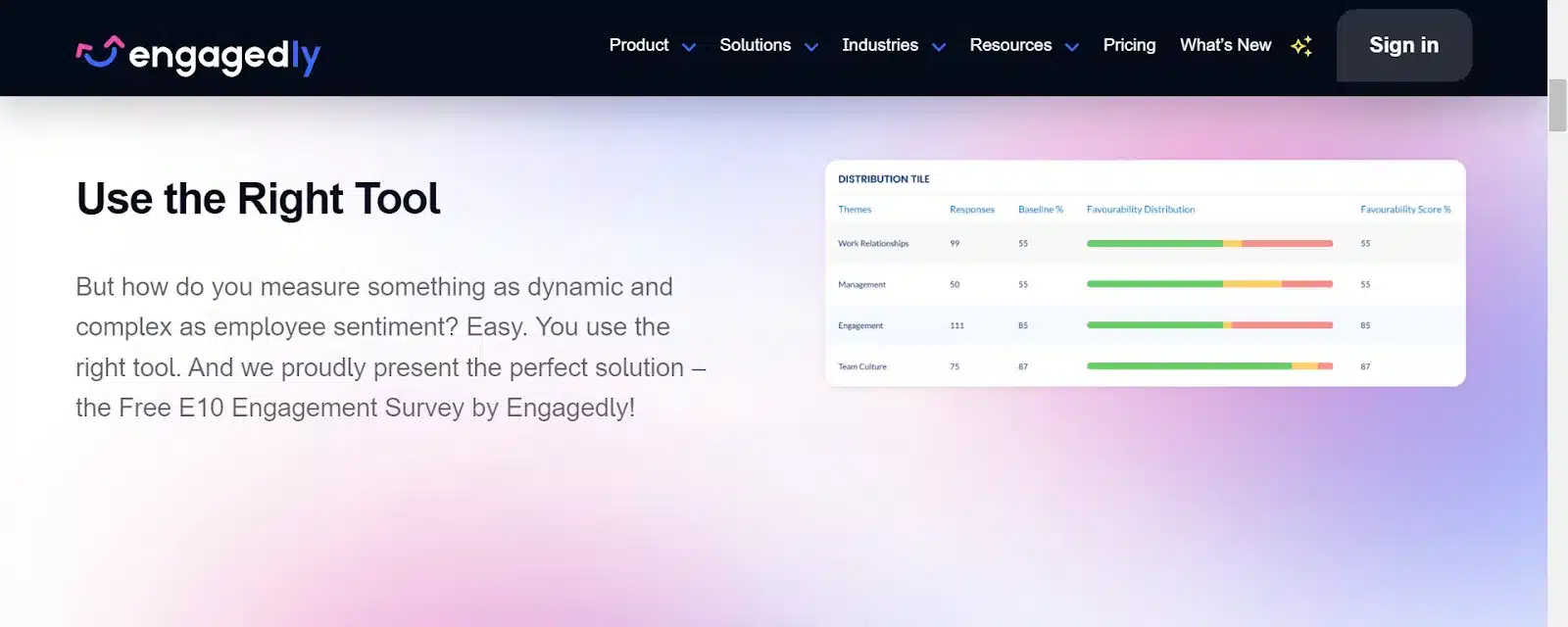The image size is (1568, 627).
Task: Click the paragraph about employee sentiment
Action: 391,347
